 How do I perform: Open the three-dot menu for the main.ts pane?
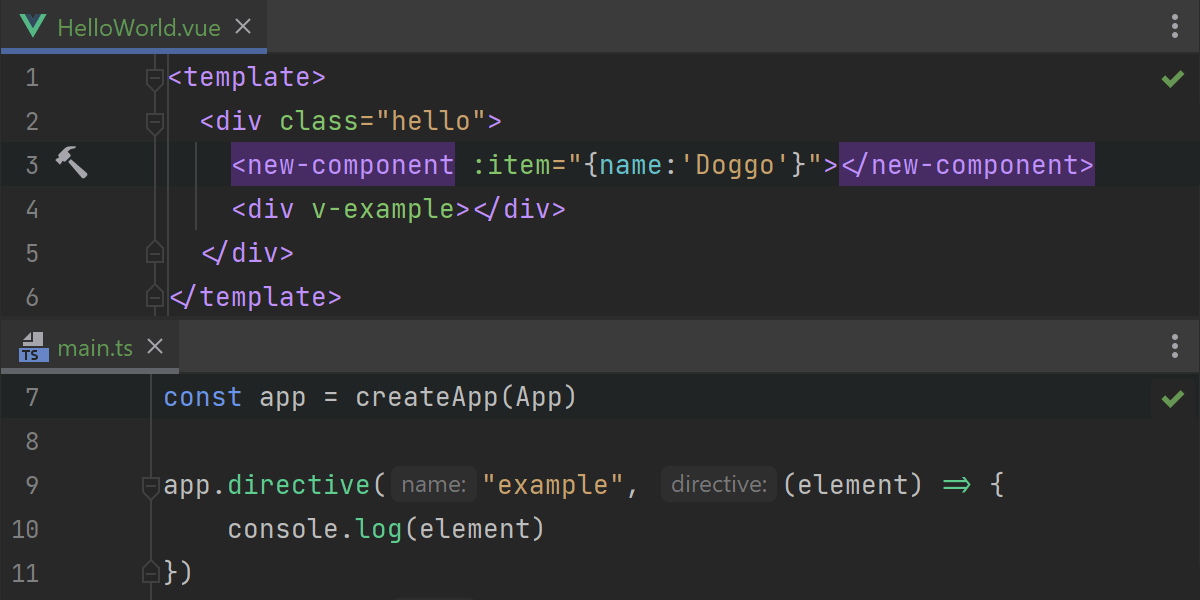click(1175, 347)
